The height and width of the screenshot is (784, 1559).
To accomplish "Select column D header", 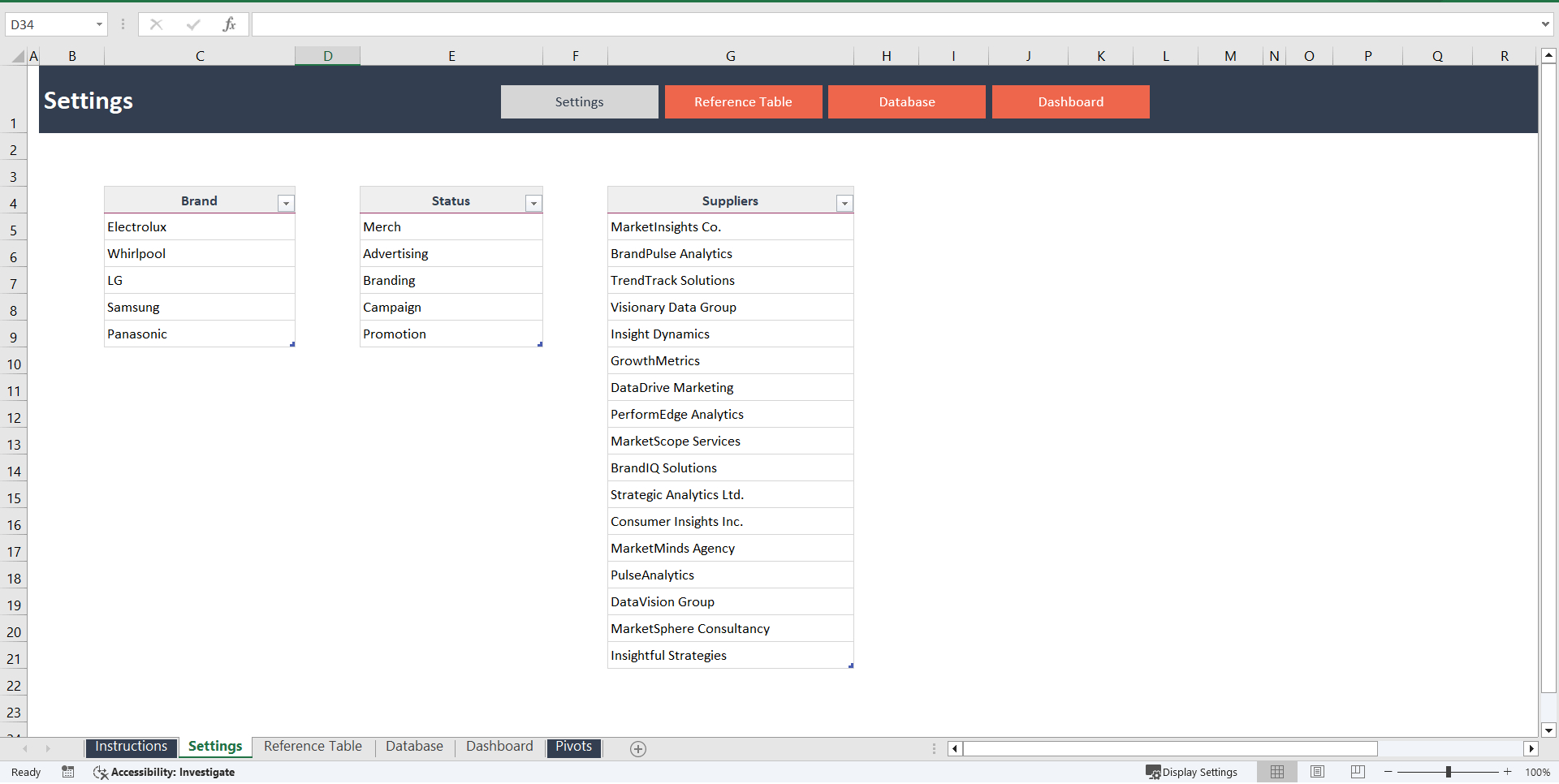I will [328, 56].
